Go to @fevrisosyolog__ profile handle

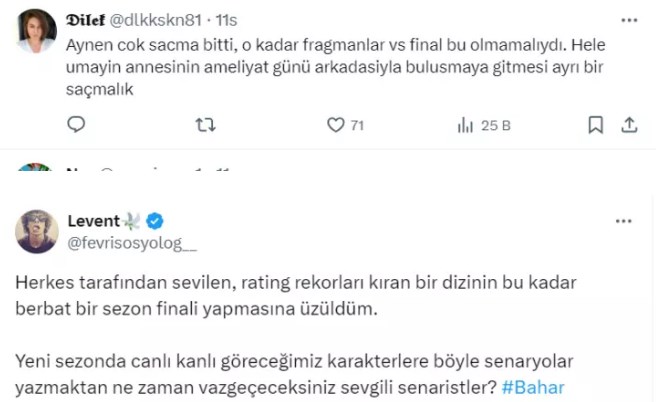[x=131, y=241]
